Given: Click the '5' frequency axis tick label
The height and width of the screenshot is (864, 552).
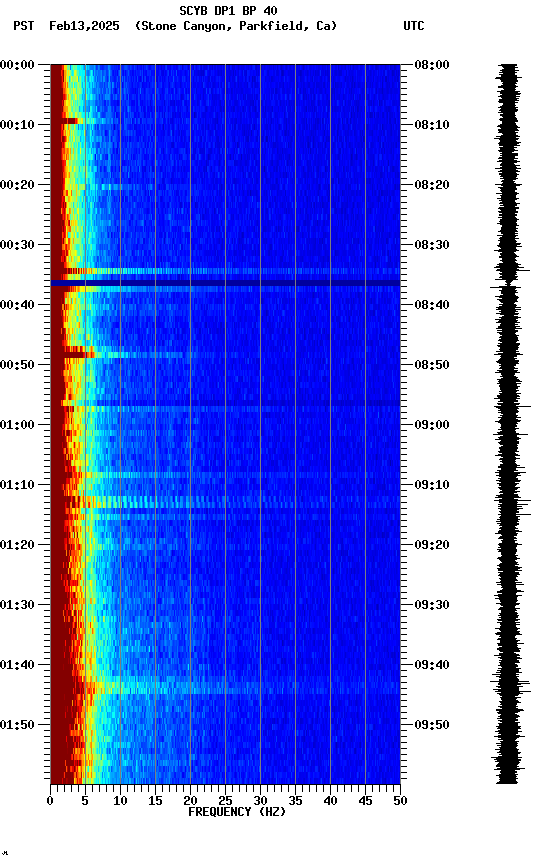Looking at the screenshot, I should pyautogui.click(x=85, y=801).
